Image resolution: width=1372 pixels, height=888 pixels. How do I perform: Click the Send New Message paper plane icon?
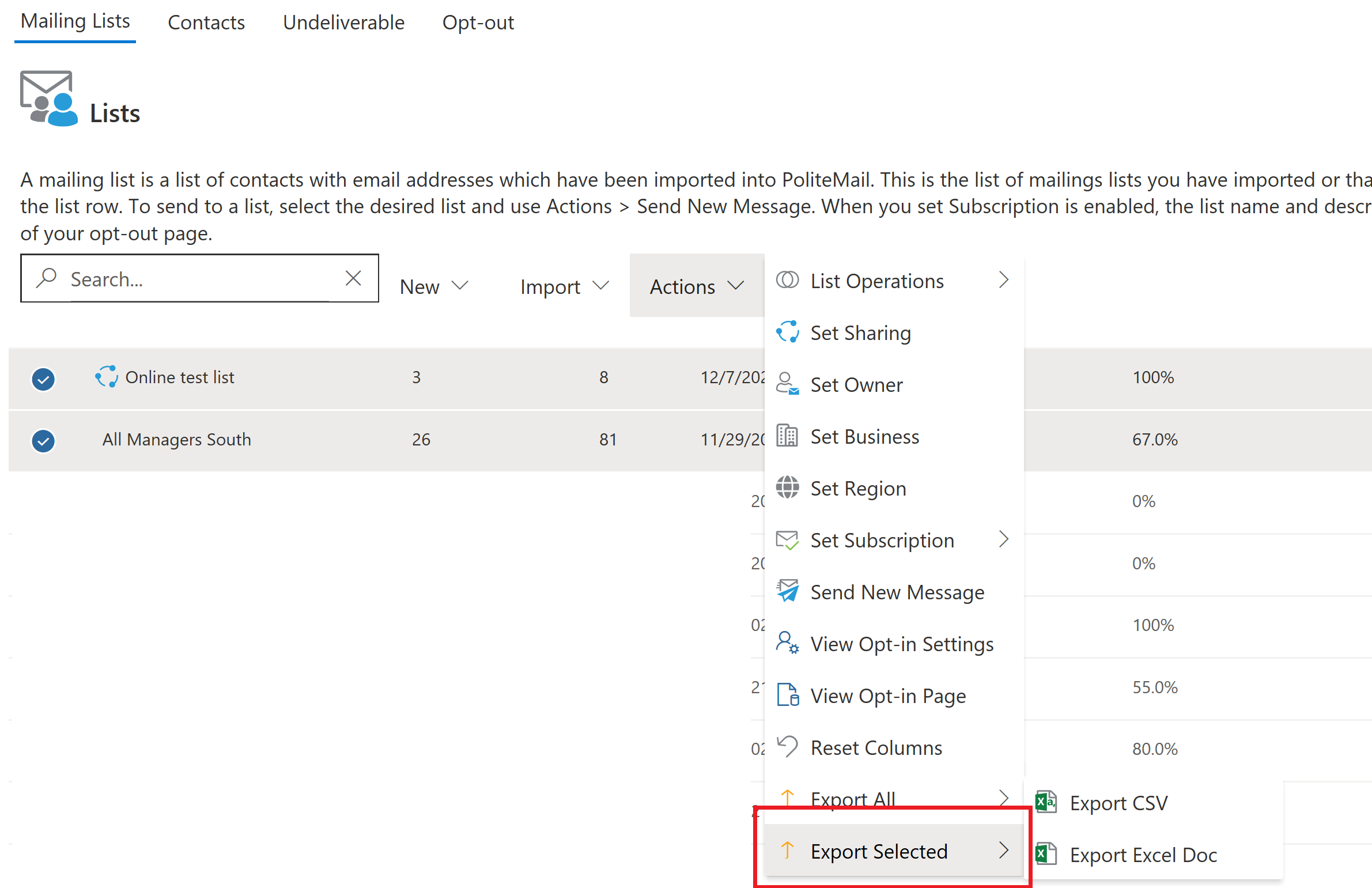pyautogui.click(x=787, y=591)
